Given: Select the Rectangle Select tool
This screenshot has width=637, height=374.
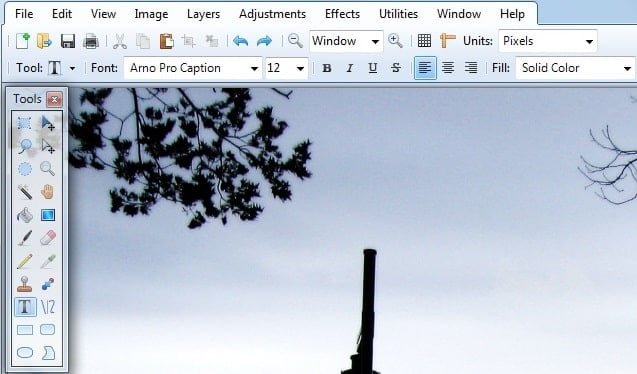Looking at the screenshot, I should tap(24, 123).
